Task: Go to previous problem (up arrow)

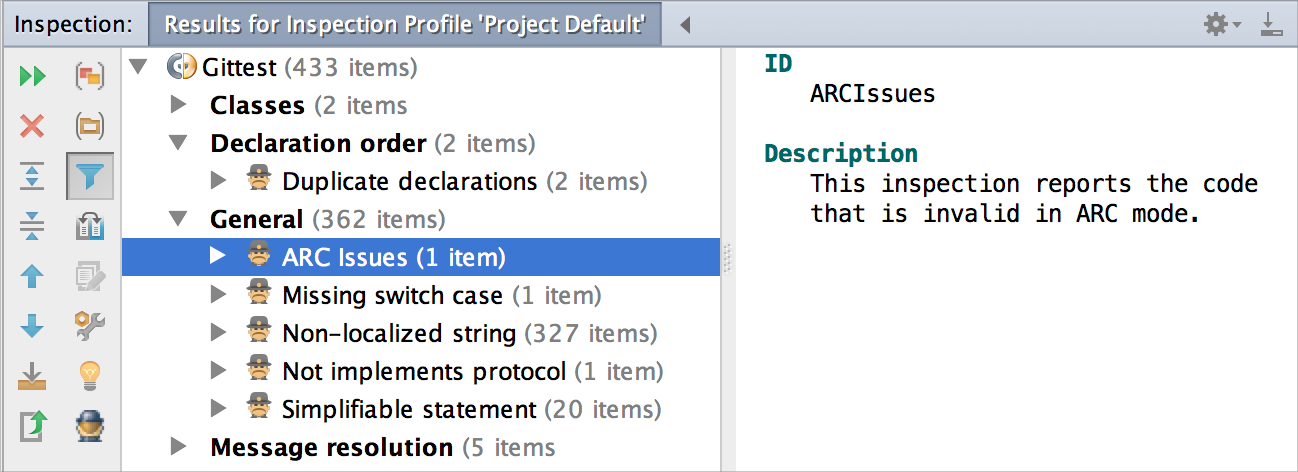Action: click(32, 276)
